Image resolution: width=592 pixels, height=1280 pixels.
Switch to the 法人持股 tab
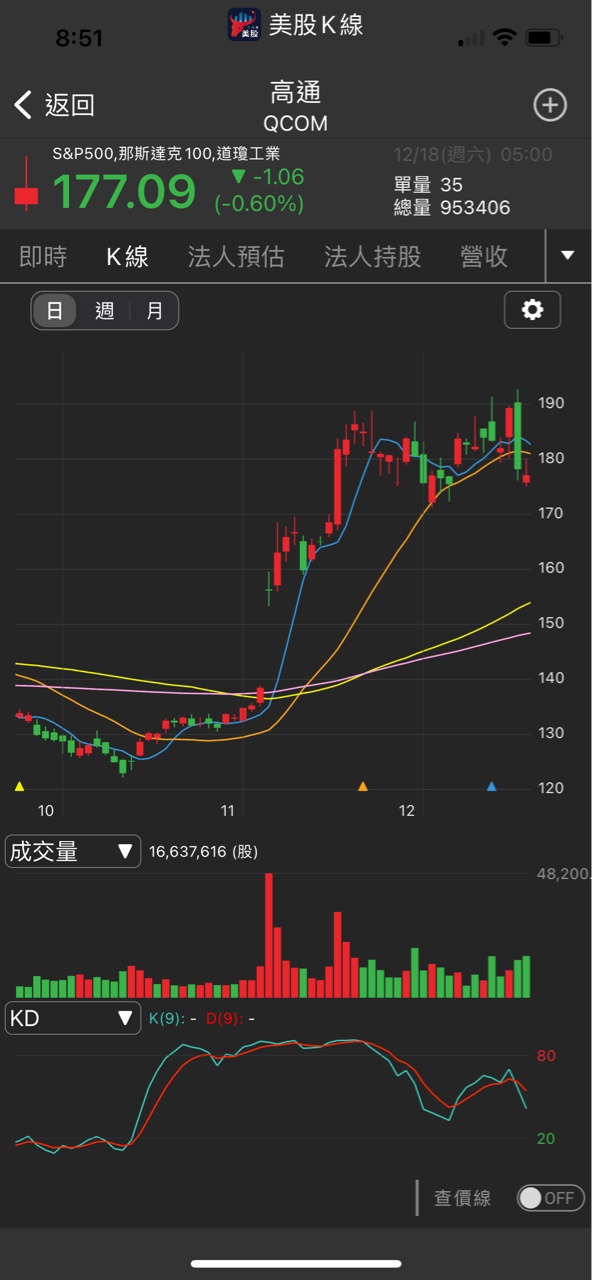[x=372, y=257]
